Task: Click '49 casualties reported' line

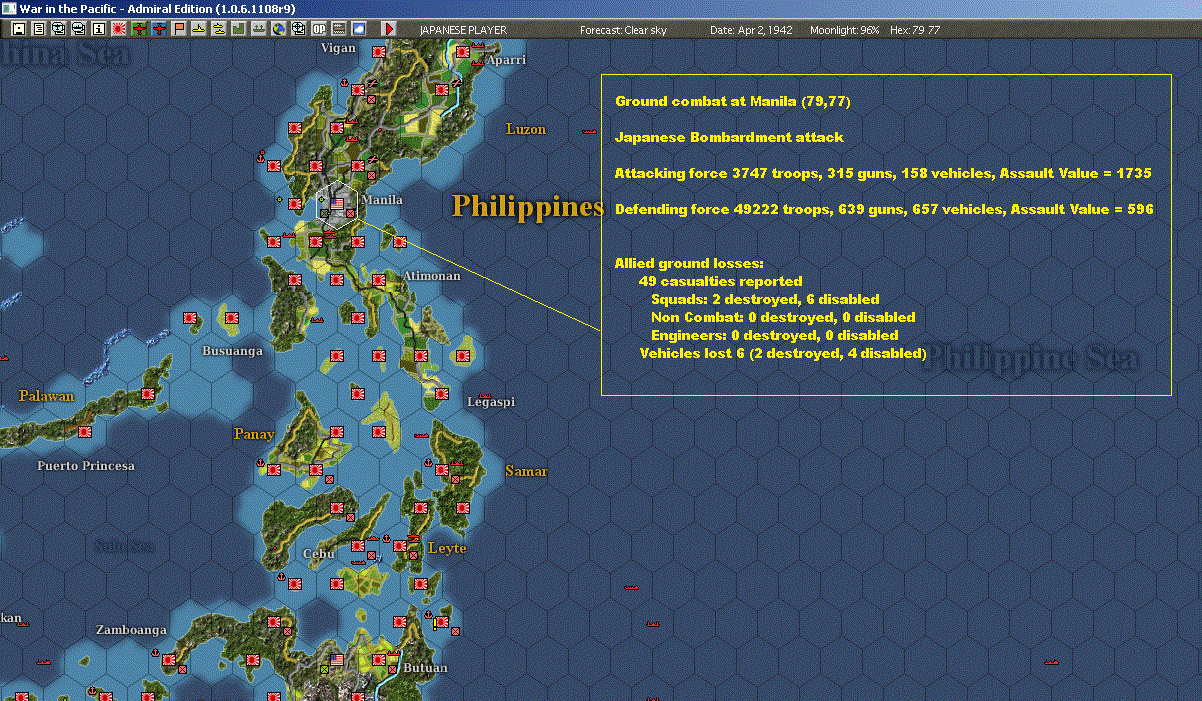Action: 720,281
